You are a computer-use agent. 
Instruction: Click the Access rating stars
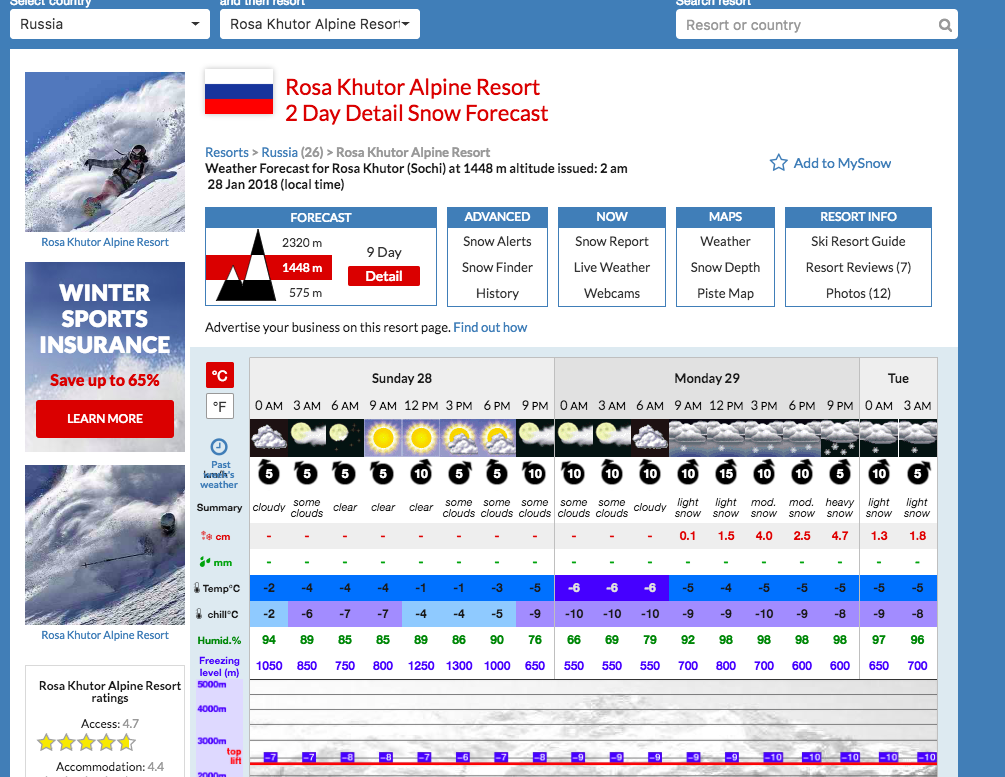(x=87, y=743)
